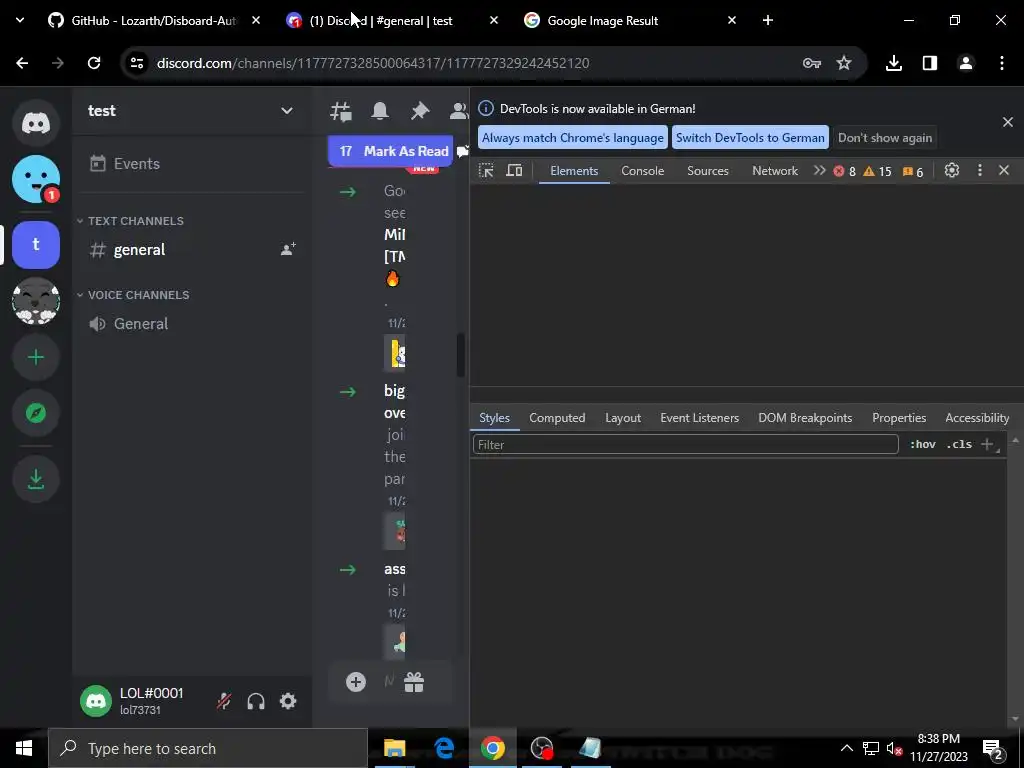
Task: Click the 8 errors indicator
Action: coord(844,171)
